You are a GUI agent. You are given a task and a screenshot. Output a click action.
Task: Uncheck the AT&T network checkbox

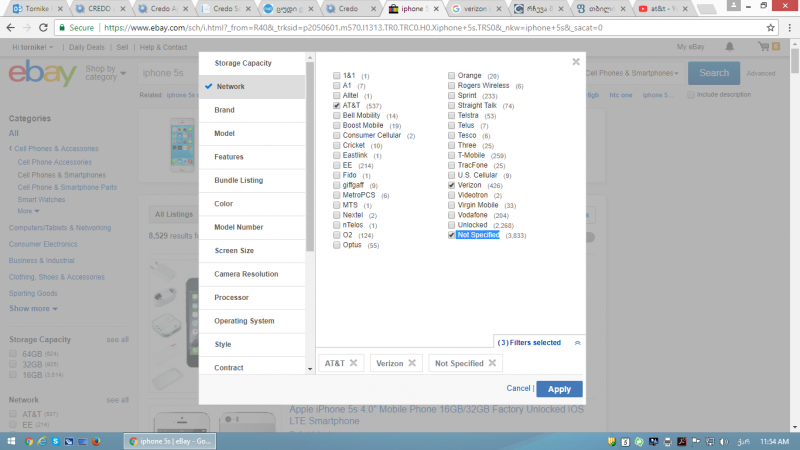(337, 106)
